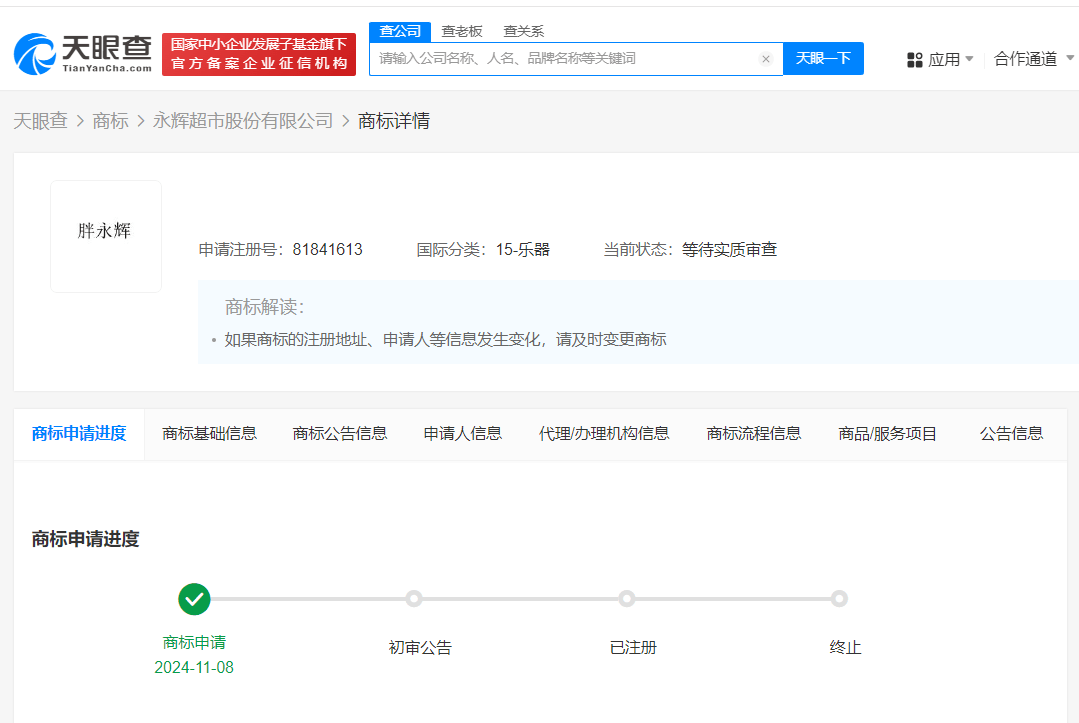Open the 永辉超市股份有限公司 breadcrumb link
1079x723 pixels.
[x=242, y=121]
